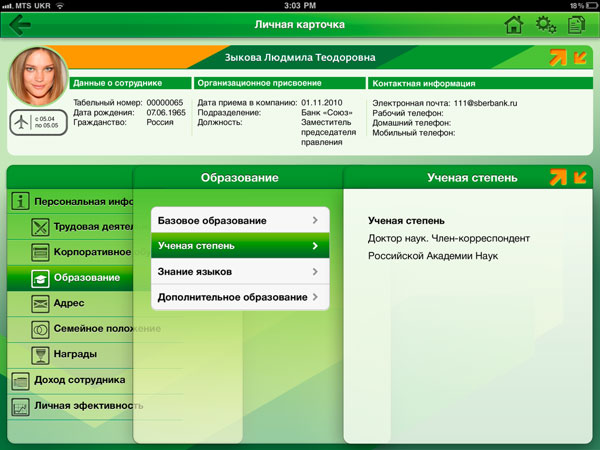Screen dimensions: 600x450
Task: Collapse the employee card header panel
Action: pos(569,58)
